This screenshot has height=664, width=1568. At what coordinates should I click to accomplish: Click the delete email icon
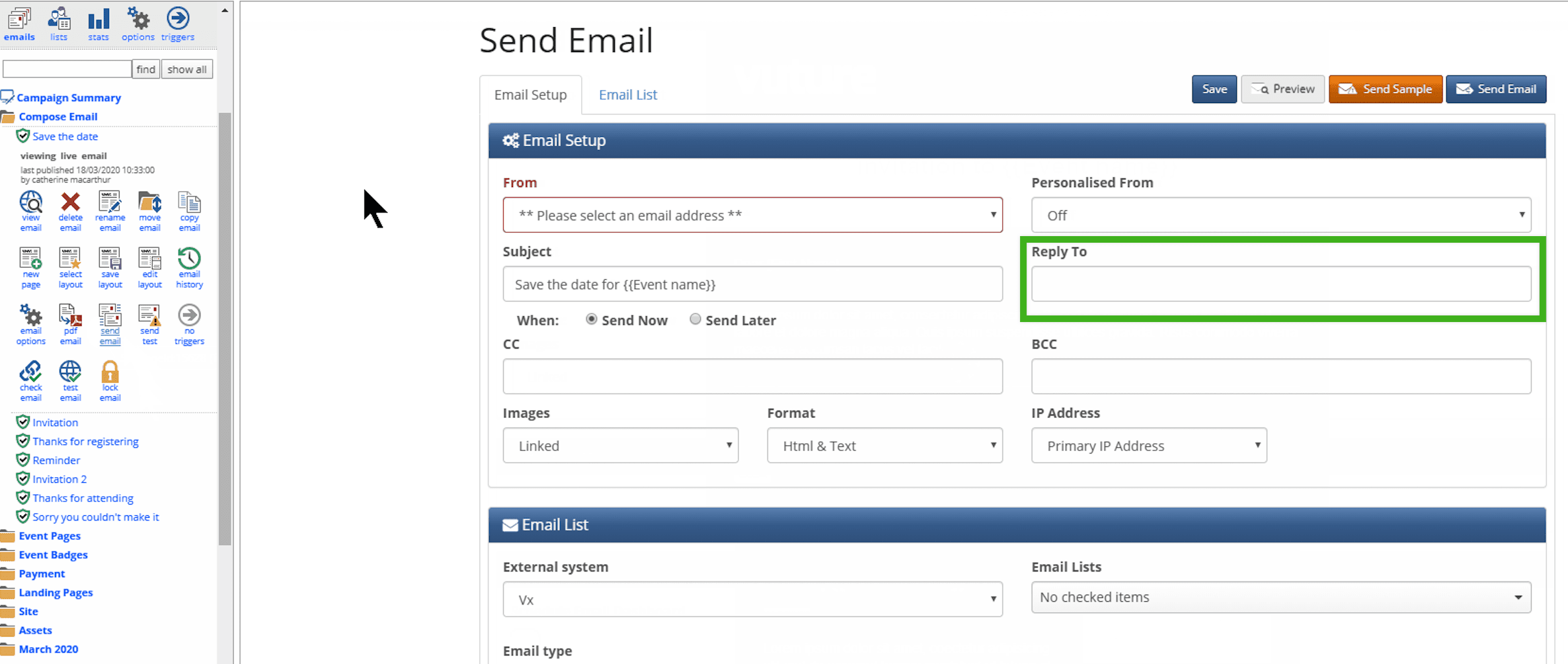tap(70, 202)
